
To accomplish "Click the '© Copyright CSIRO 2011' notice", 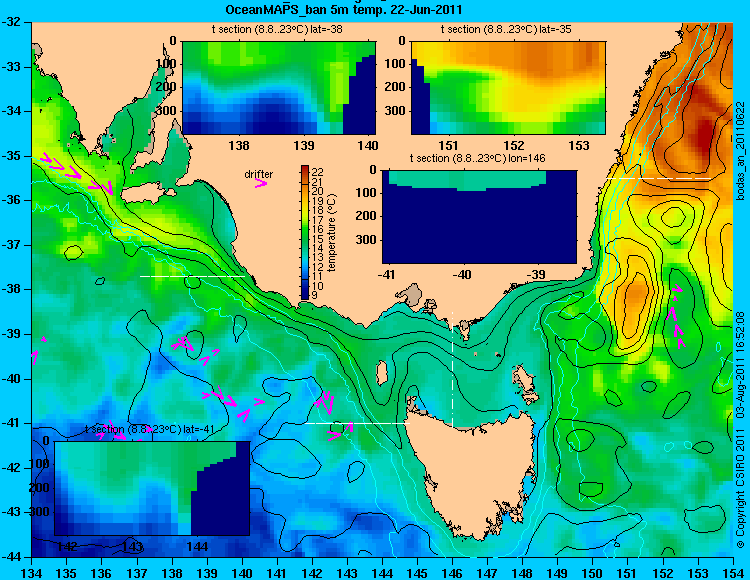I will point(740,486).
